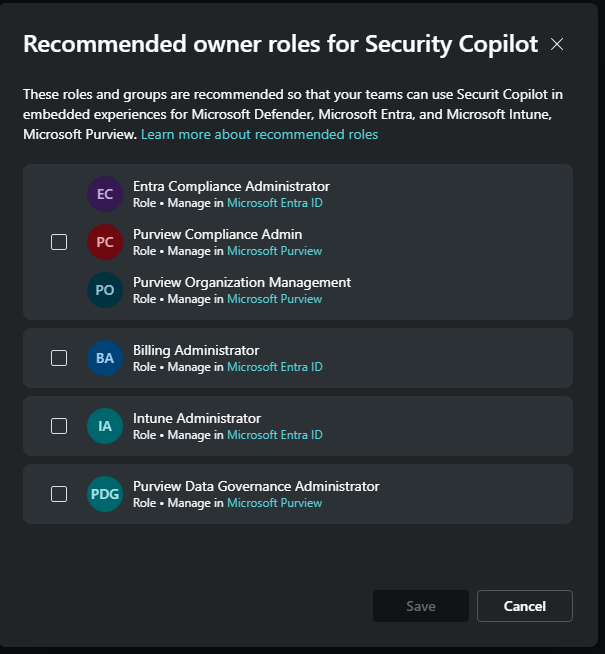Click the PO Purview Organization Management avatar
The height and width of the screenshot is (654, 605).
pyautogui.click(x=105, y=290)
